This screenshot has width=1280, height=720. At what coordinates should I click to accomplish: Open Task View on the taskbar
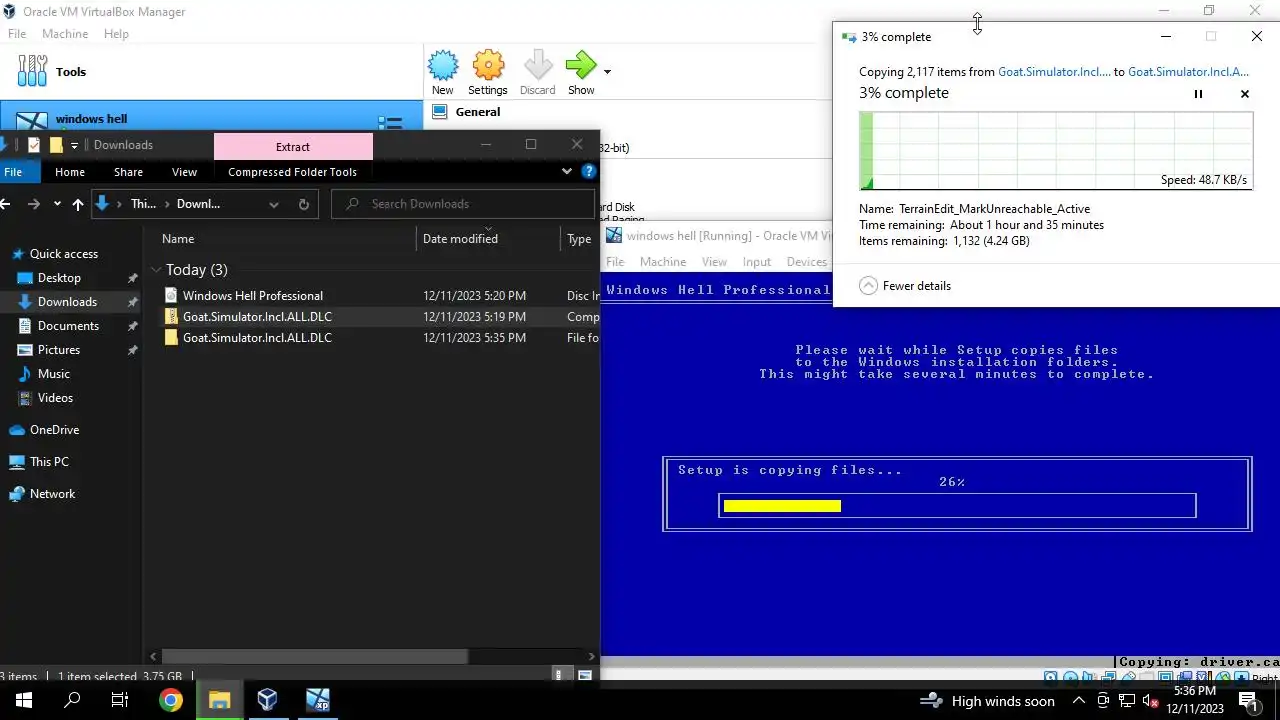(x=120, y=700)
